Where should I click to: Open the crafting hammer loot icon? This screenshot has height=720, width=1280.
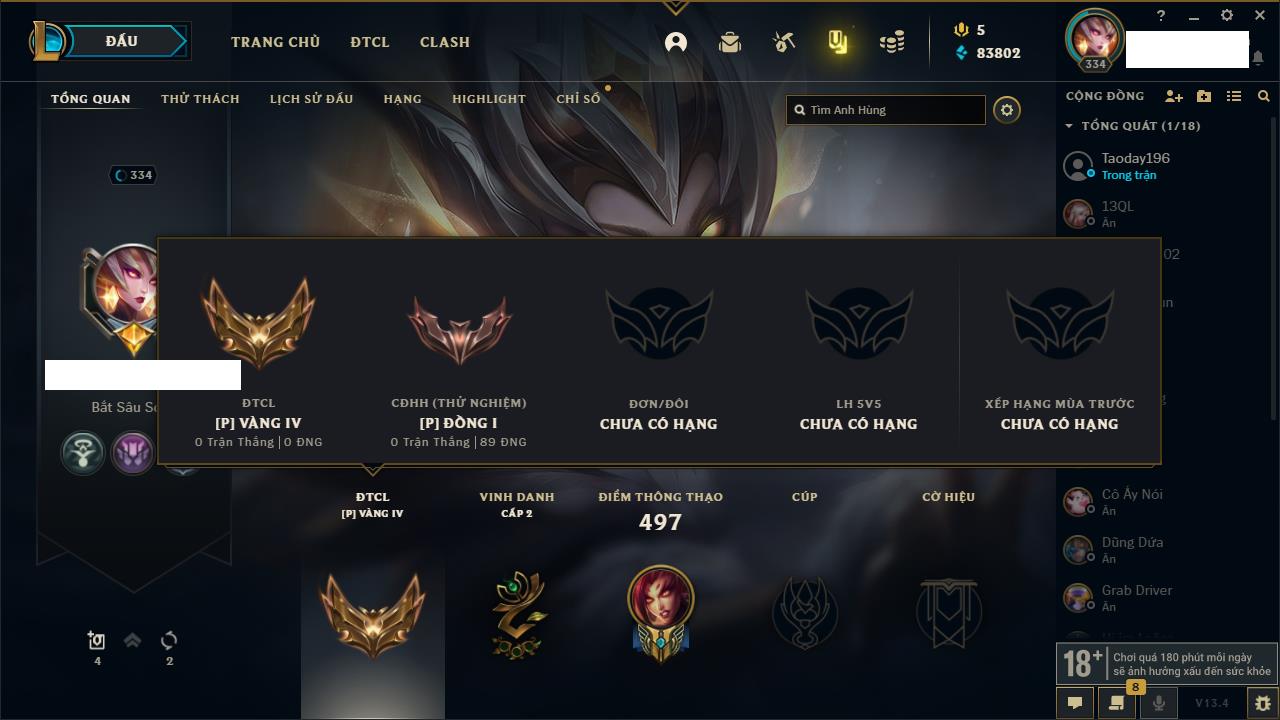tap(783, 42)
